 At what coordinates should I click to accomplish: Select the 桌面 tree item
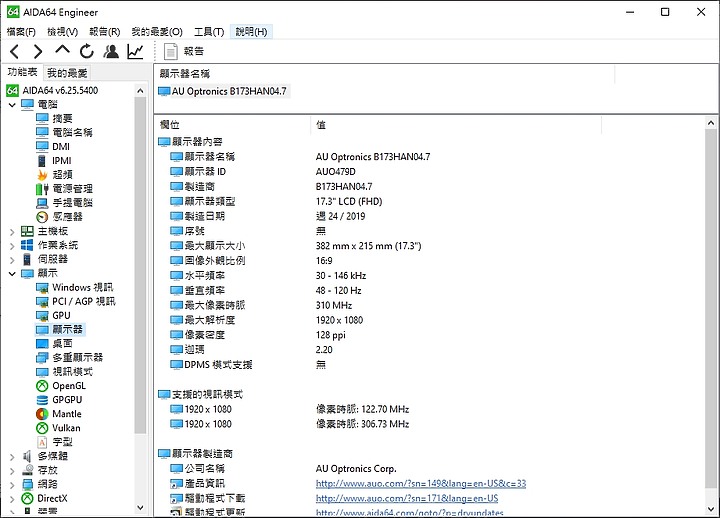click(x=54, y=343)
